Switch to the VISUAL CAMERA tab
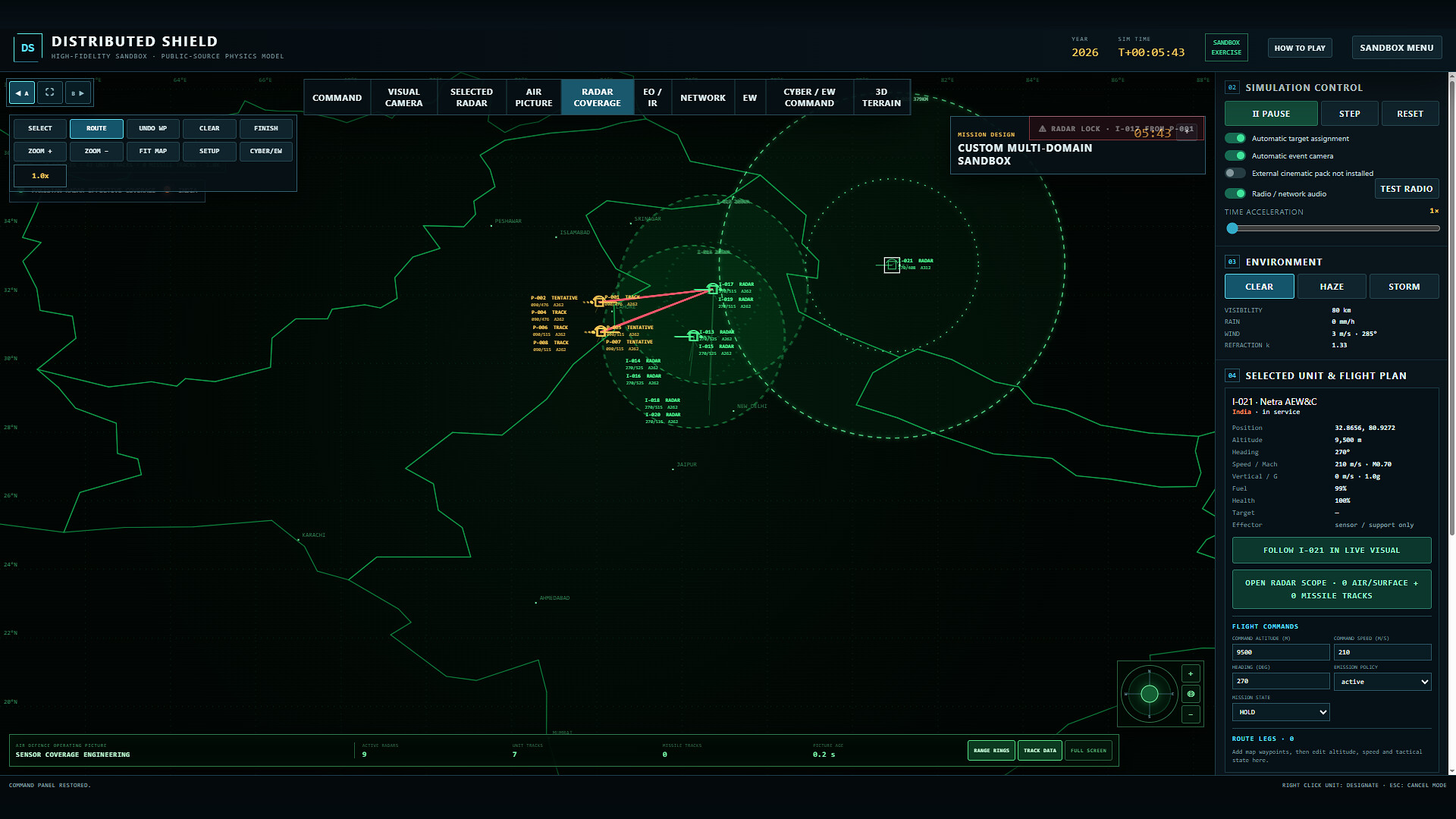The image size is (1456, 819). click(403, 97)
